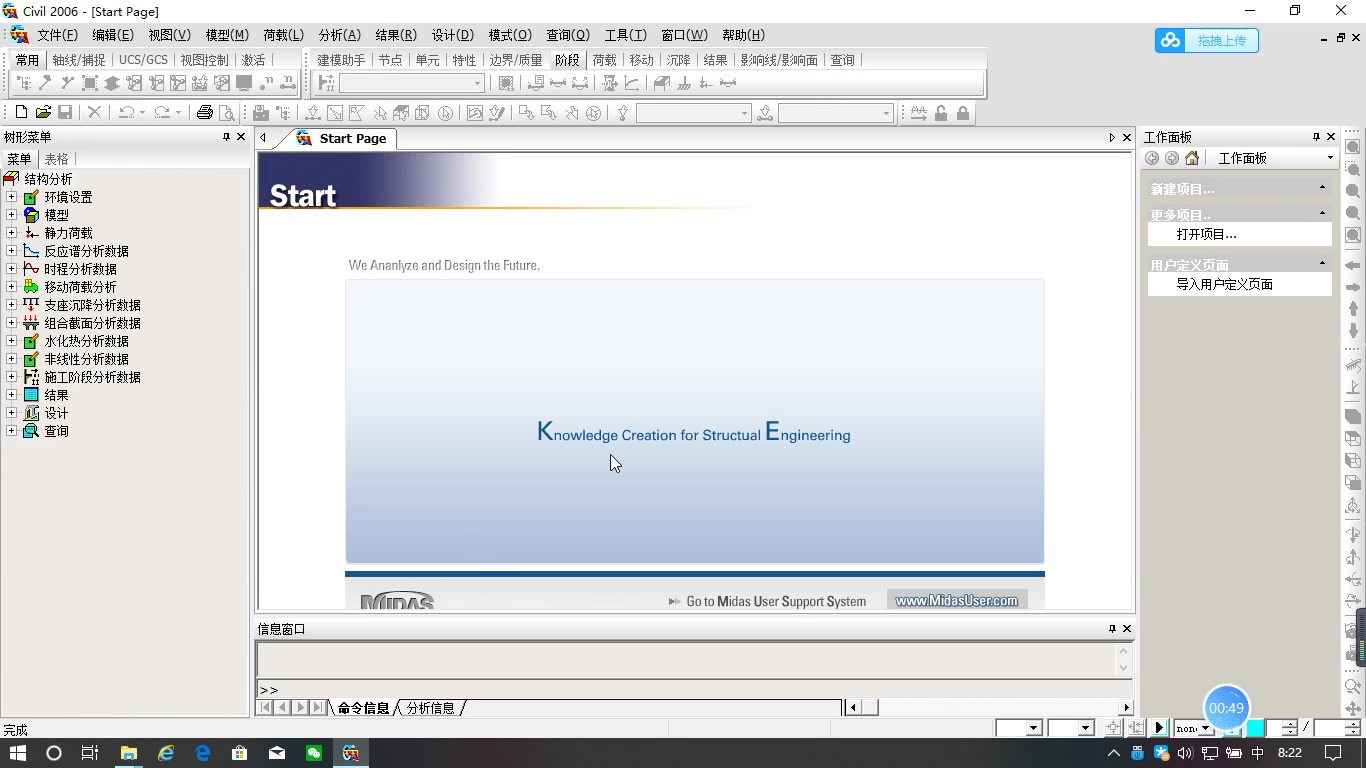Click the Redo arrow icon
The image size is (1366, 768).
162,113
